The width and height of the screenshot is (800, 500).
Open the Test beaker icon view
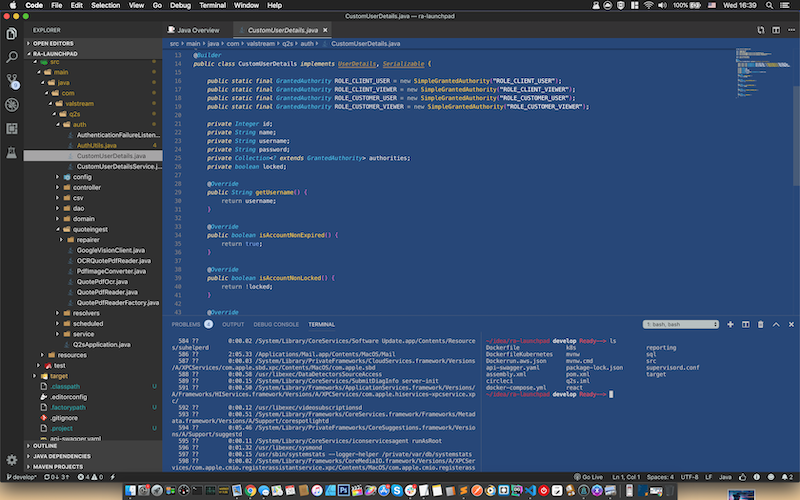tap(12, 151)
